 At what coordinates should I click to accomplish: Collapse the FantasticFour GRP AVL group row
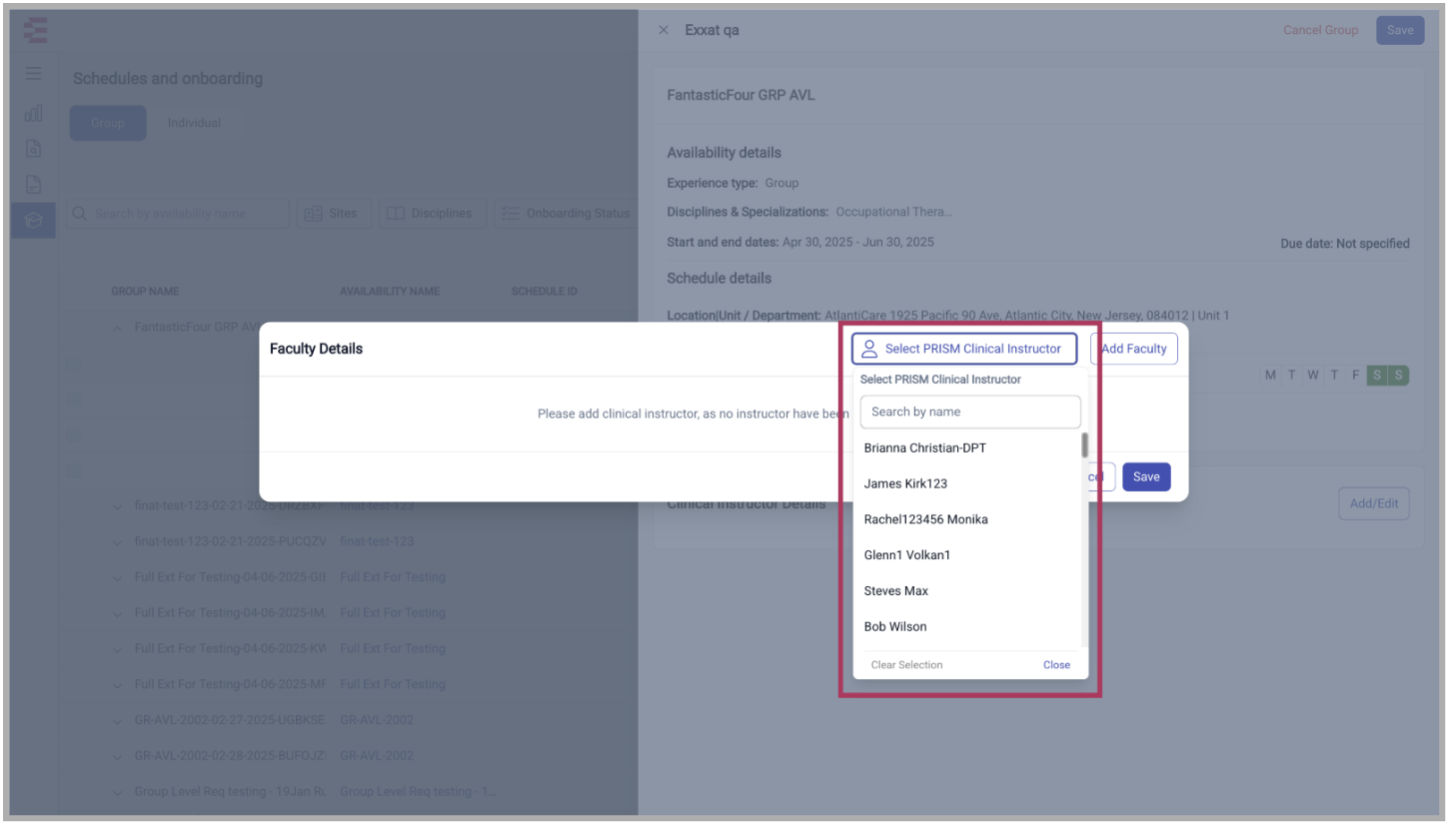click(x=118, y=327)
